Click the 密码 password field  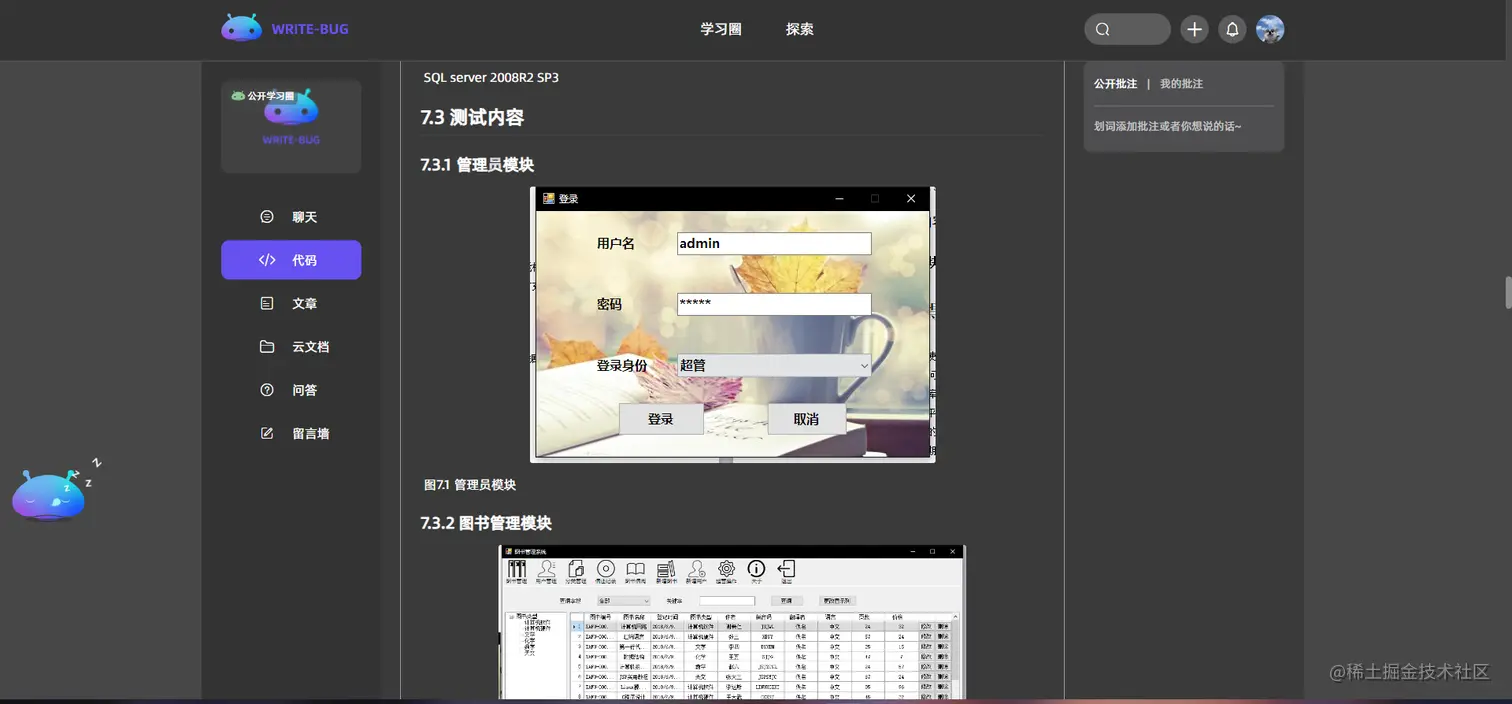click(774, 304)
